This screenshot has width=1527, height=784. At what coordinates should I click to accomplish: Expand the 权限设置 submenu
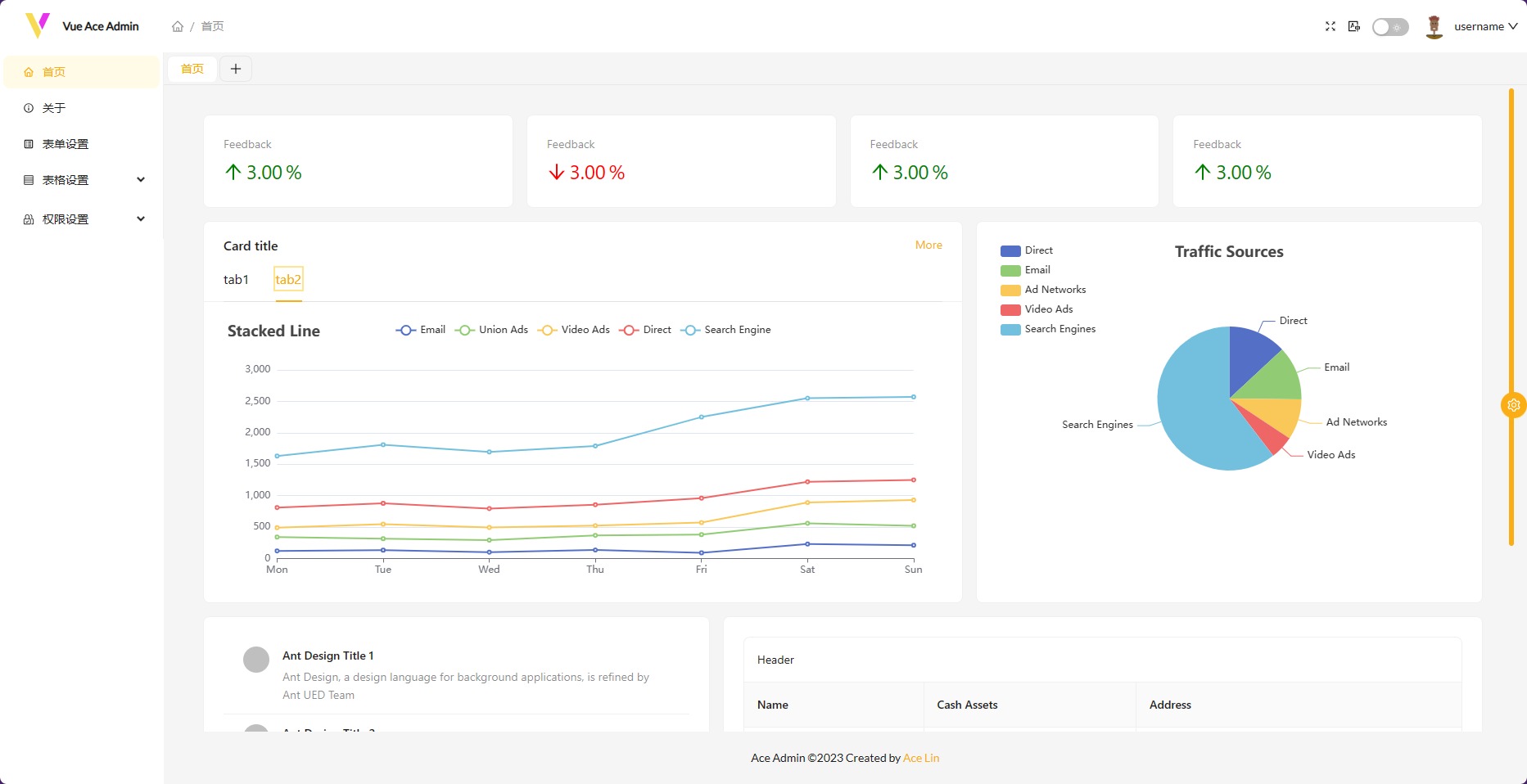coord(82,219)
